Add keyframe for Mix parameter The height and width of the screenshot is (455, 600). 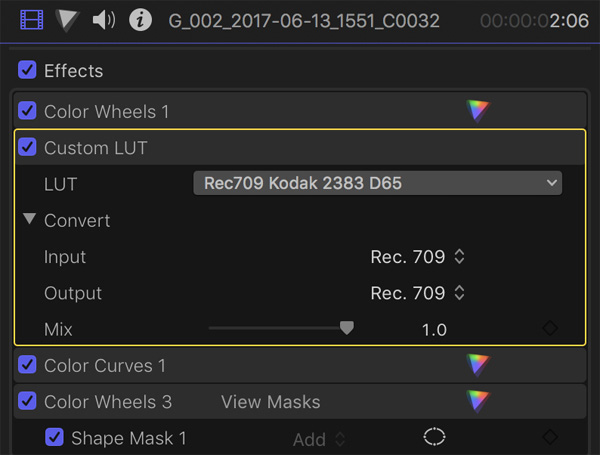(550, 328)
